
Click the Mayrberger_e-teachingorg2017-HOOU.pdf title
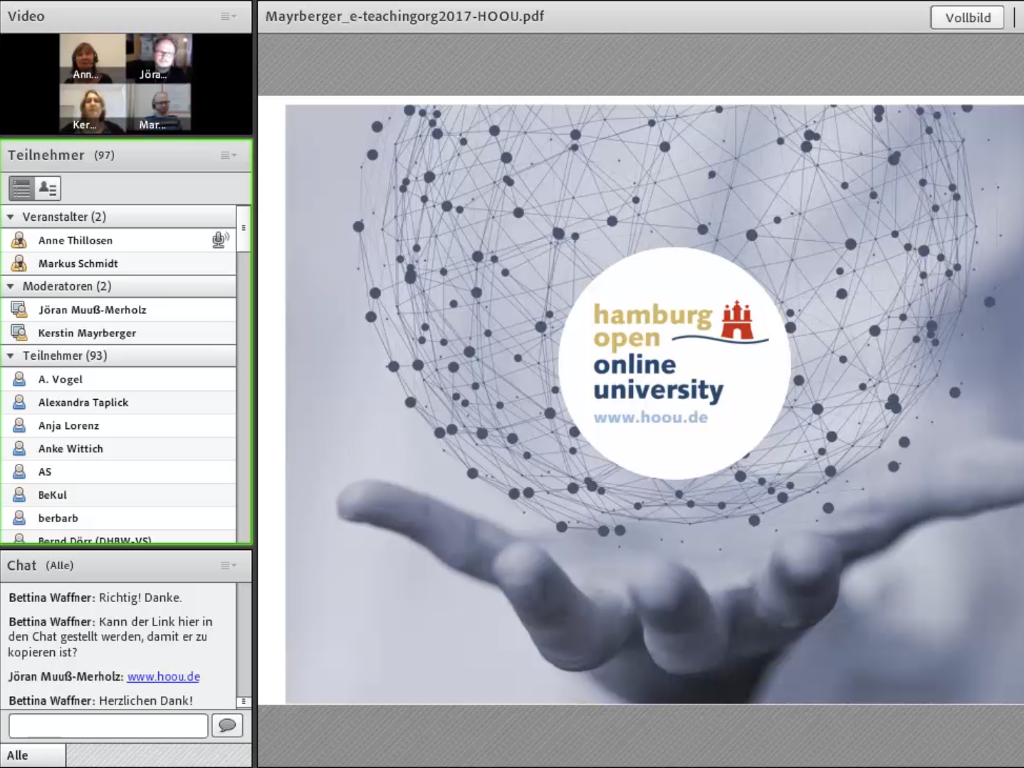tap(404, 16)
